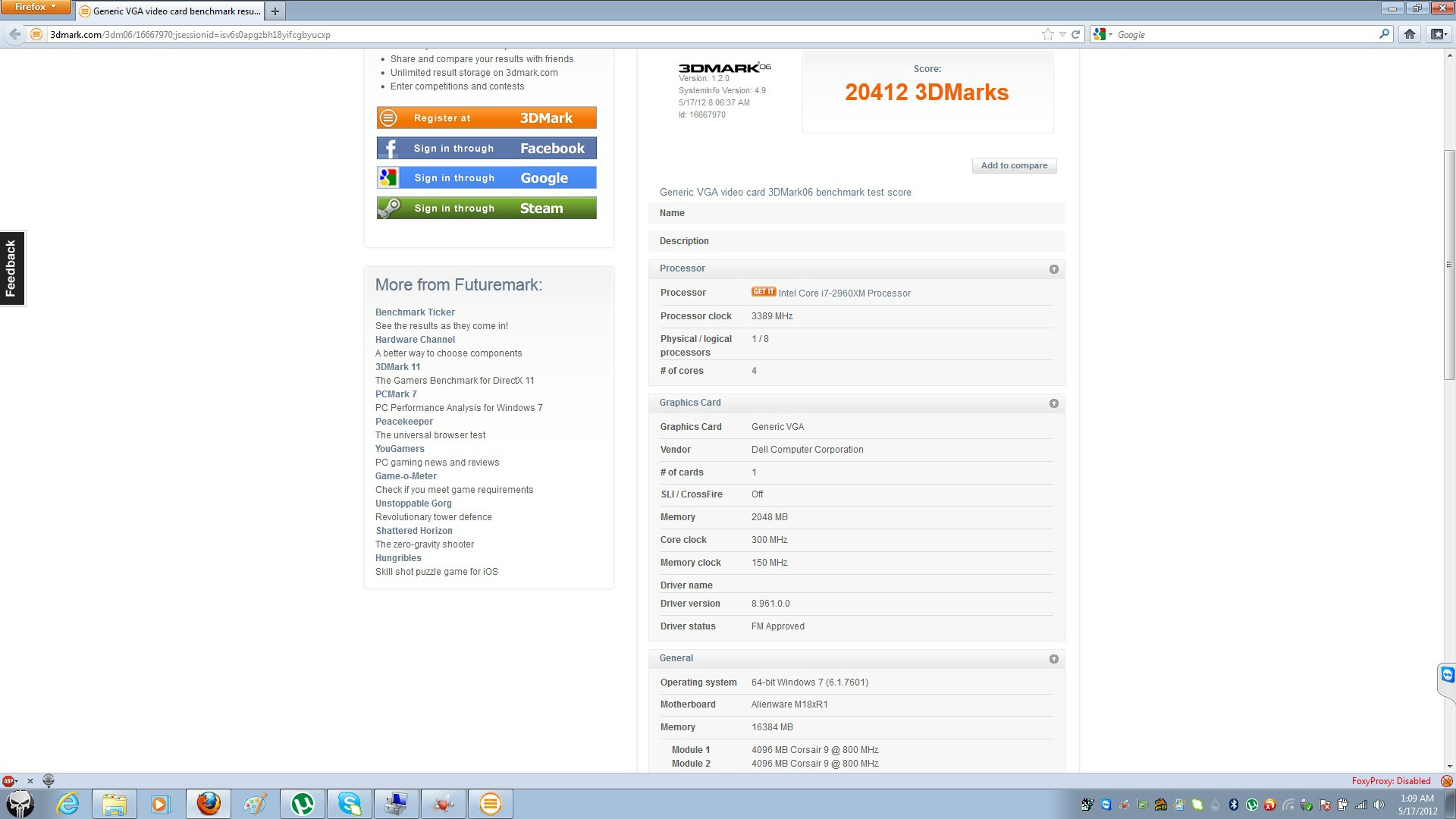Screen dimensions: 1456x819
Task: Reload the page with the refresh icon
Action: 1075,34
